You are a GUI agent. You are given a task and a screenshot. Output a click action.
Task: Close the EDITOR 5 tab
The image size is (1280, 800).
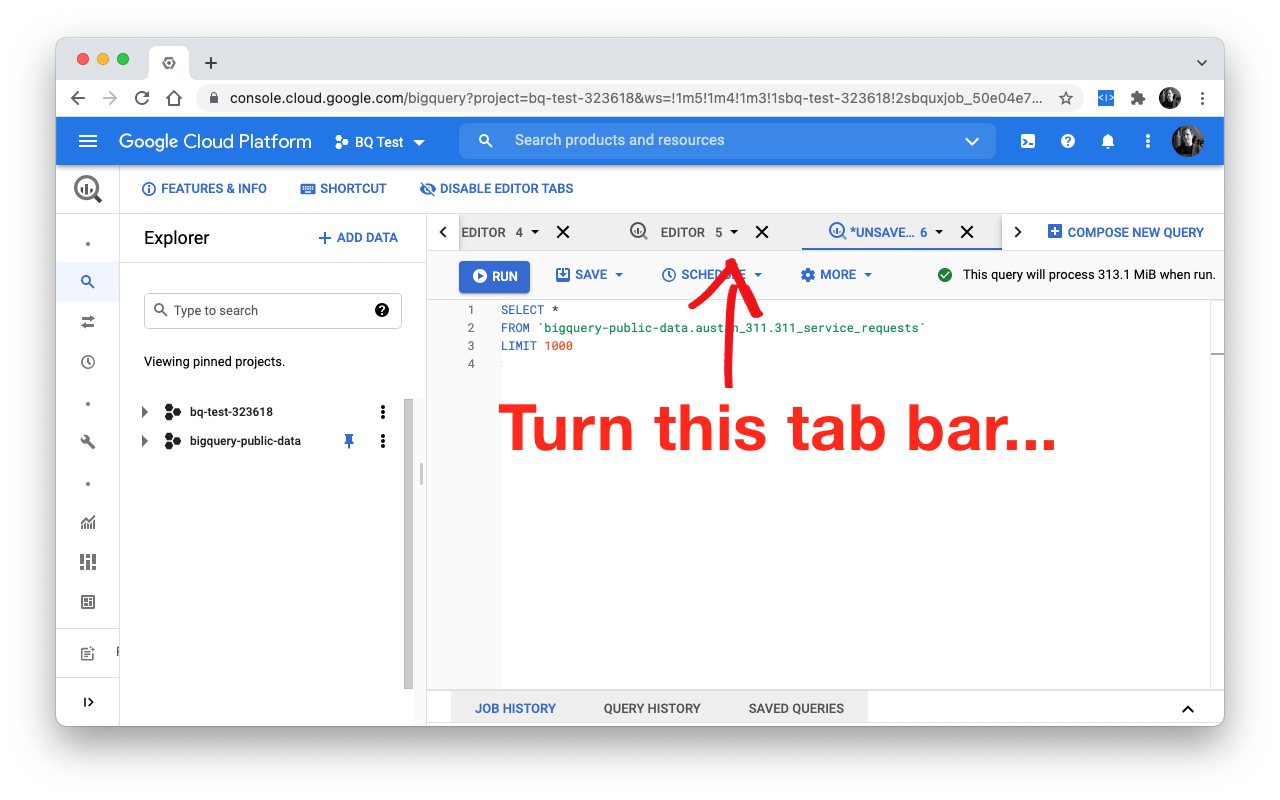762,232
